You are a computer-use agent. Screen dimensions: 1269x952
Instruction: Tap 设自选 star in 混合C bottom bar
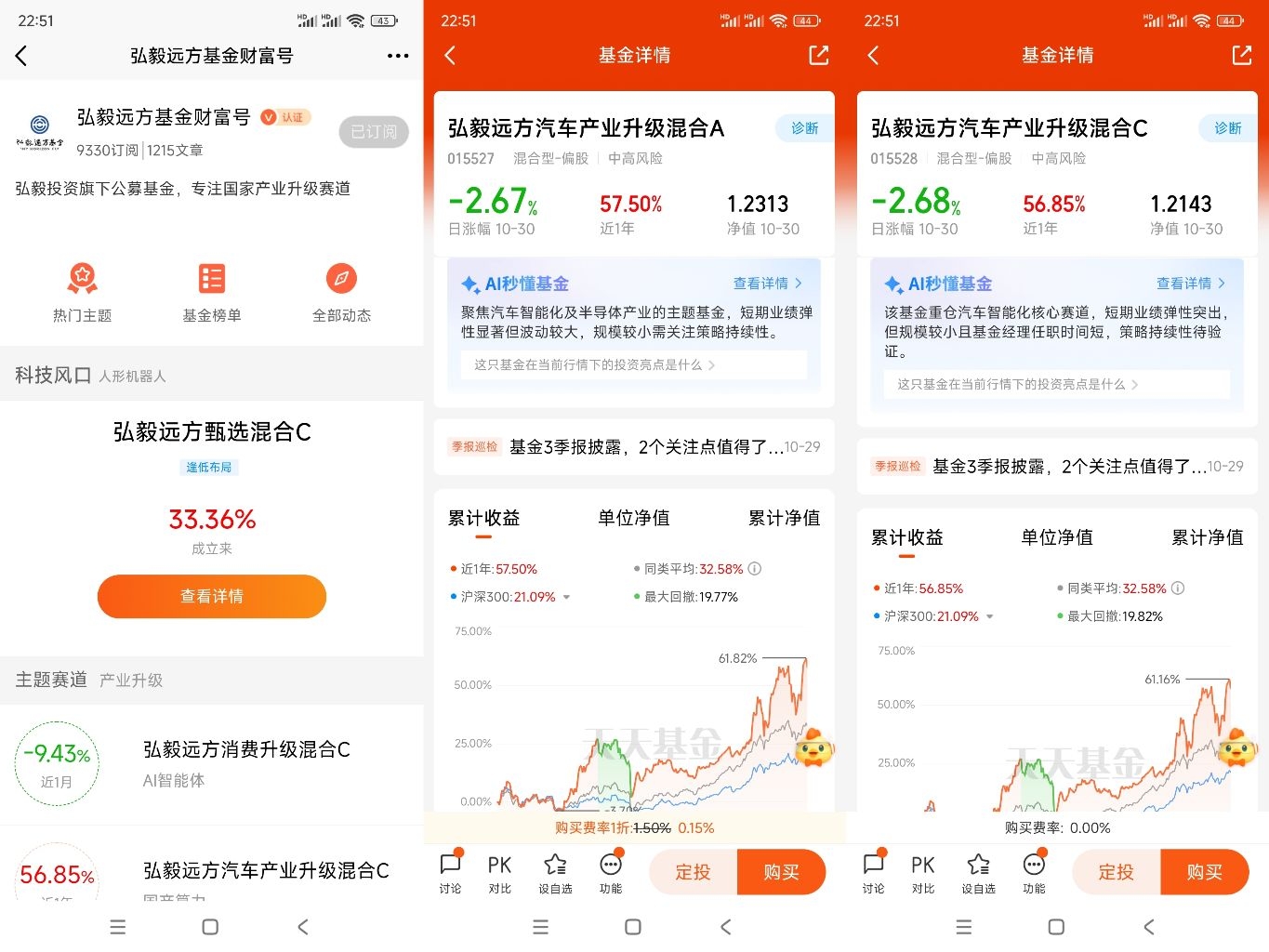pos(978,873)
